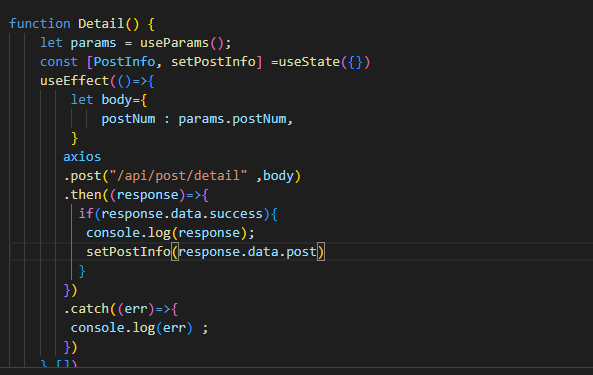Image resolution: width=593 pixels, height=375 pixels.
Task: Click 'setPostInfo' in the const declaration
Action: tap(213, 62)
